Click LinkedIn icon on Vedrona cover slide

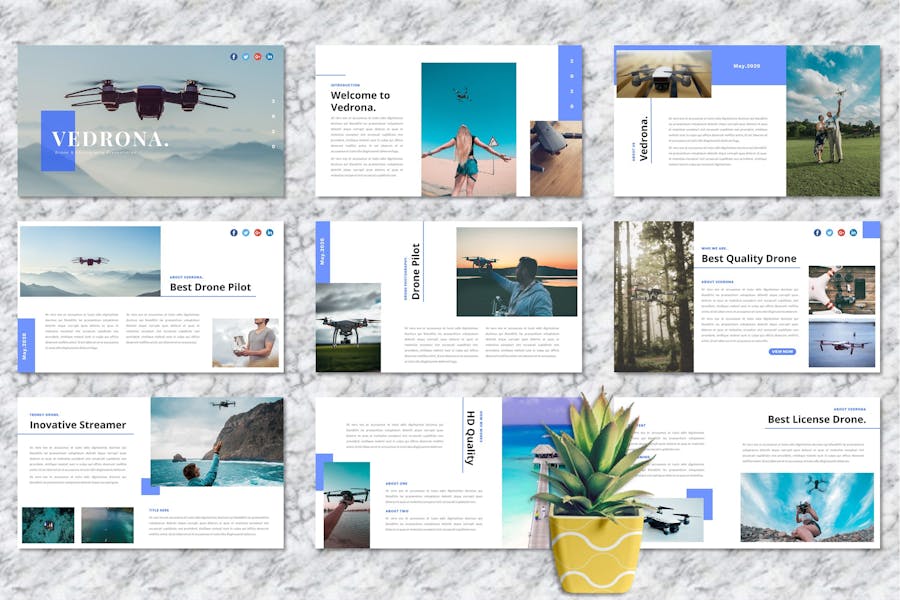270,57
